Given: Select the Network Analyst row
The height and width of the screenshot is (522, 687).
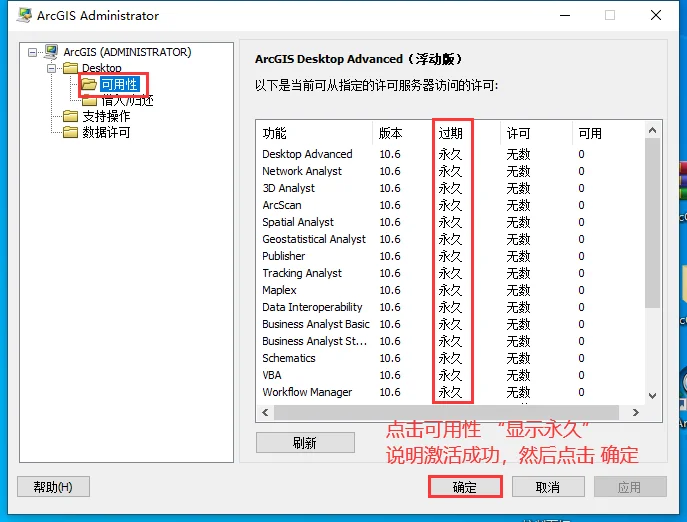Looking at the screenshot, I should pos(451,171).
